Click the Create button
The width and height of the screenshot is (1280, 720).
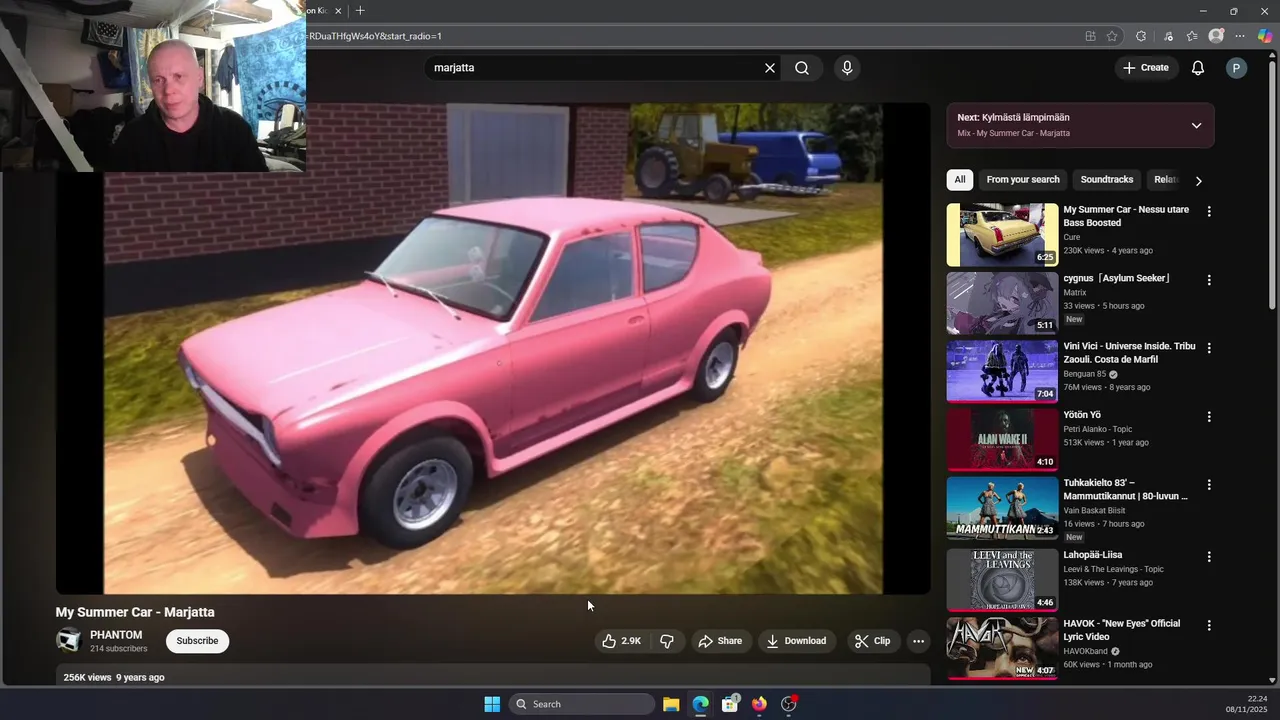tap(1145, 68)
